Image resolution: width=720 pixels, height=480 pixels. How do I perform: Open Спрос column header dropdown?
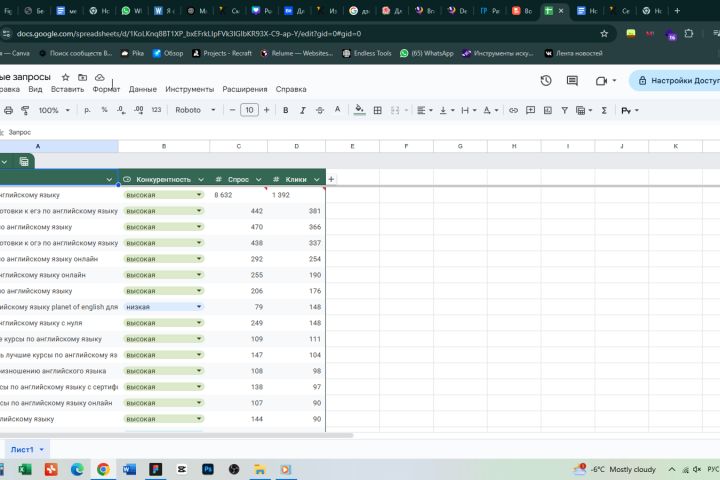259,180
